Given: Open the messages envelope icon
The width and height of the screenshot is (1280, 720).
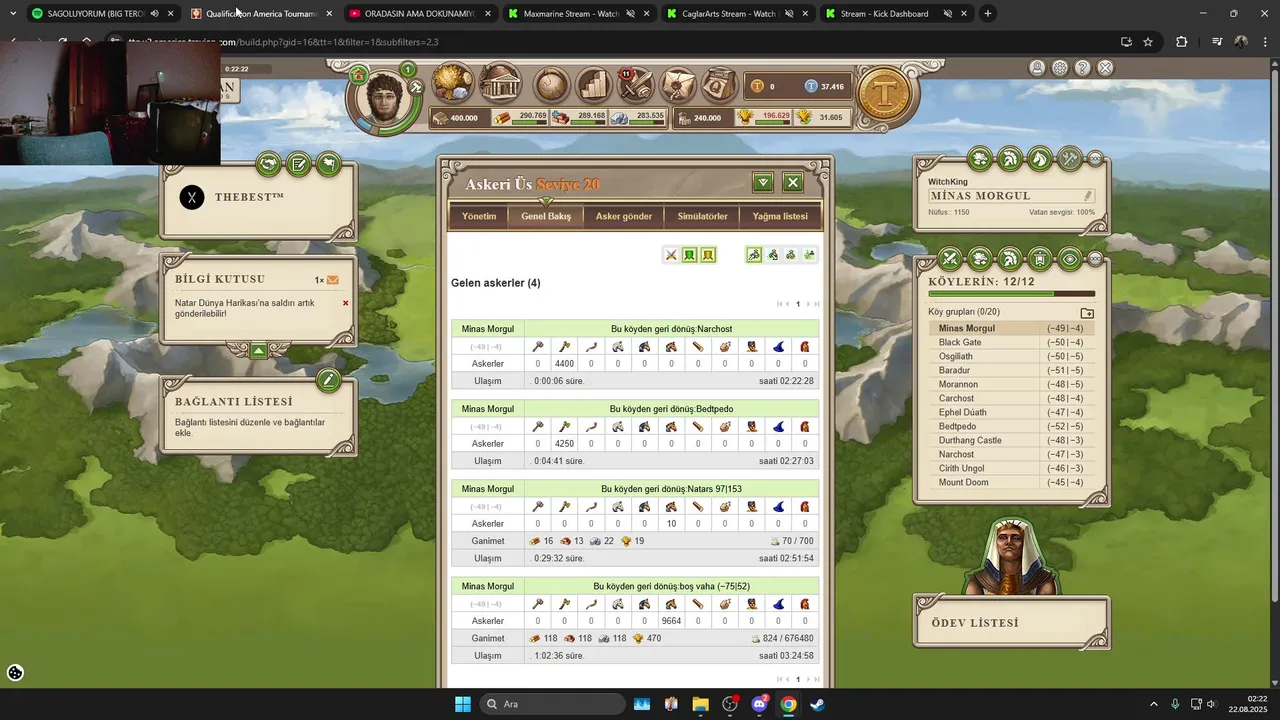Looking at the screenshot, I should pyautogui.click(x=678, y=85).
